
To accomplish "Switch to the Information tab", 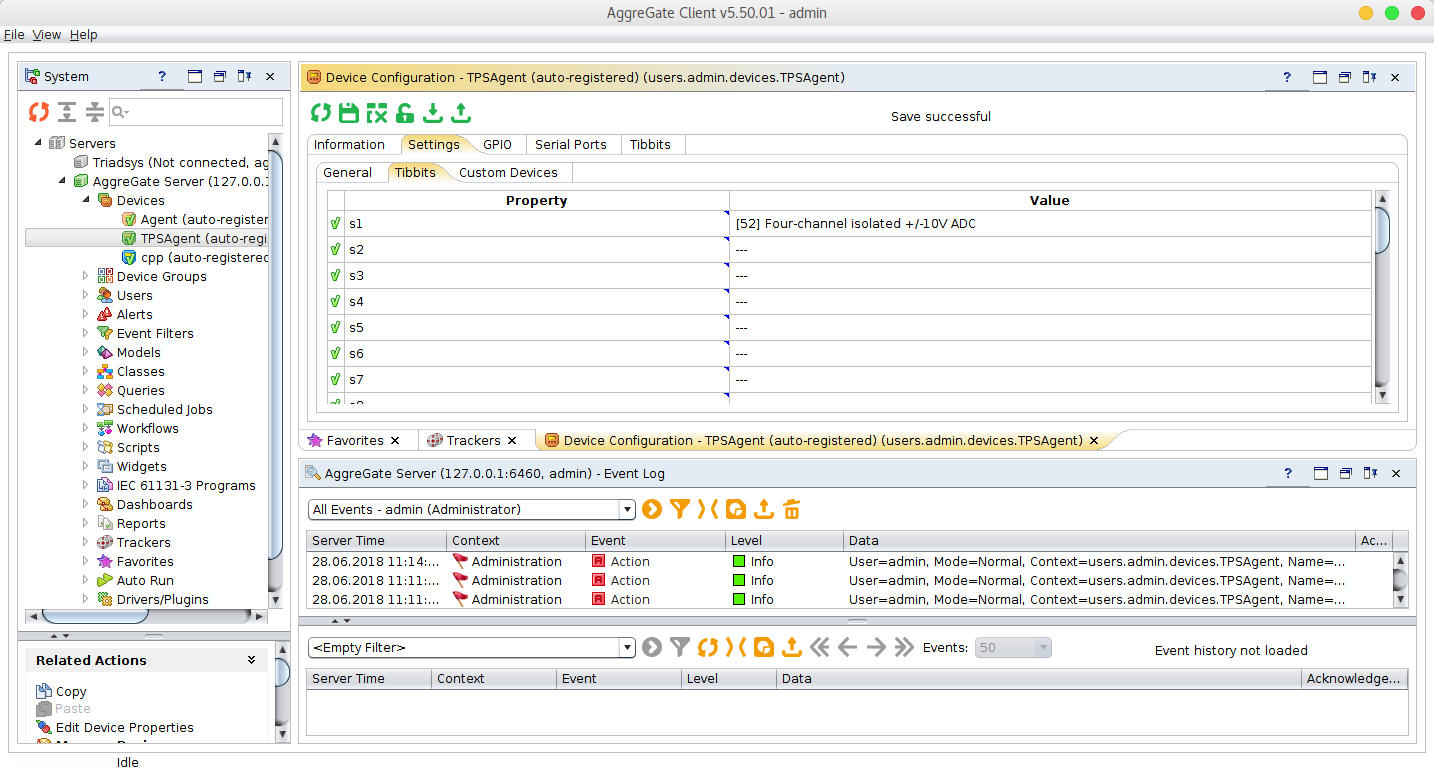I will click(349, 145).
